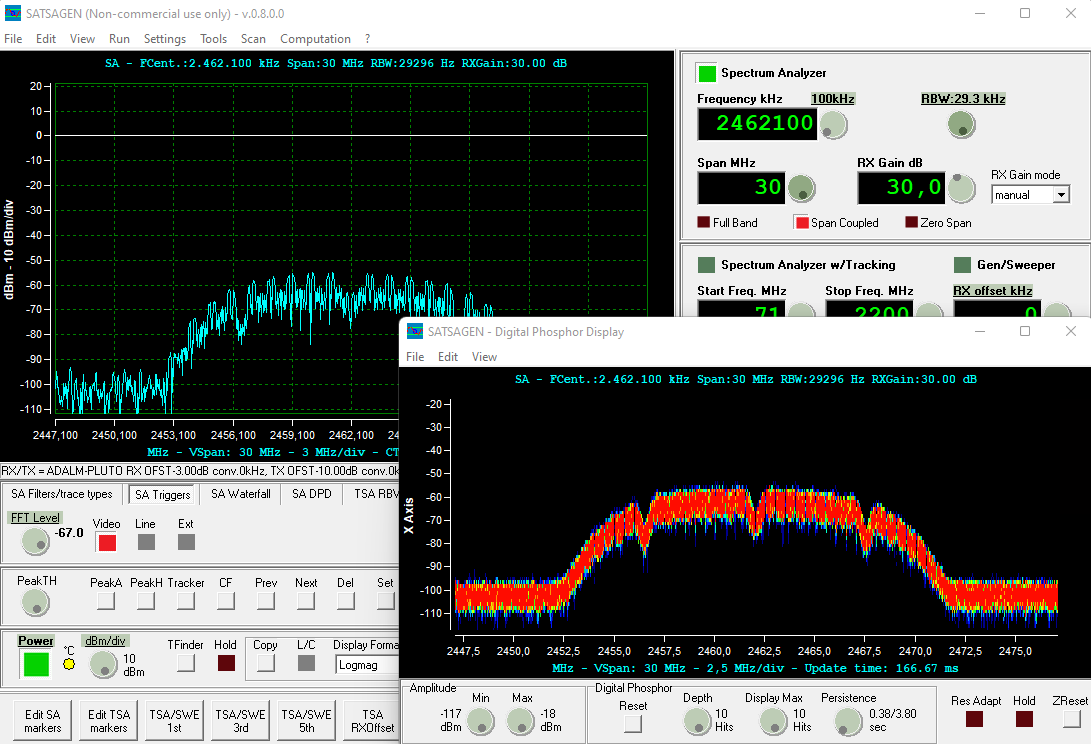Click the Copy checkbox button
1091x744 pixels.
coord(266,663)
